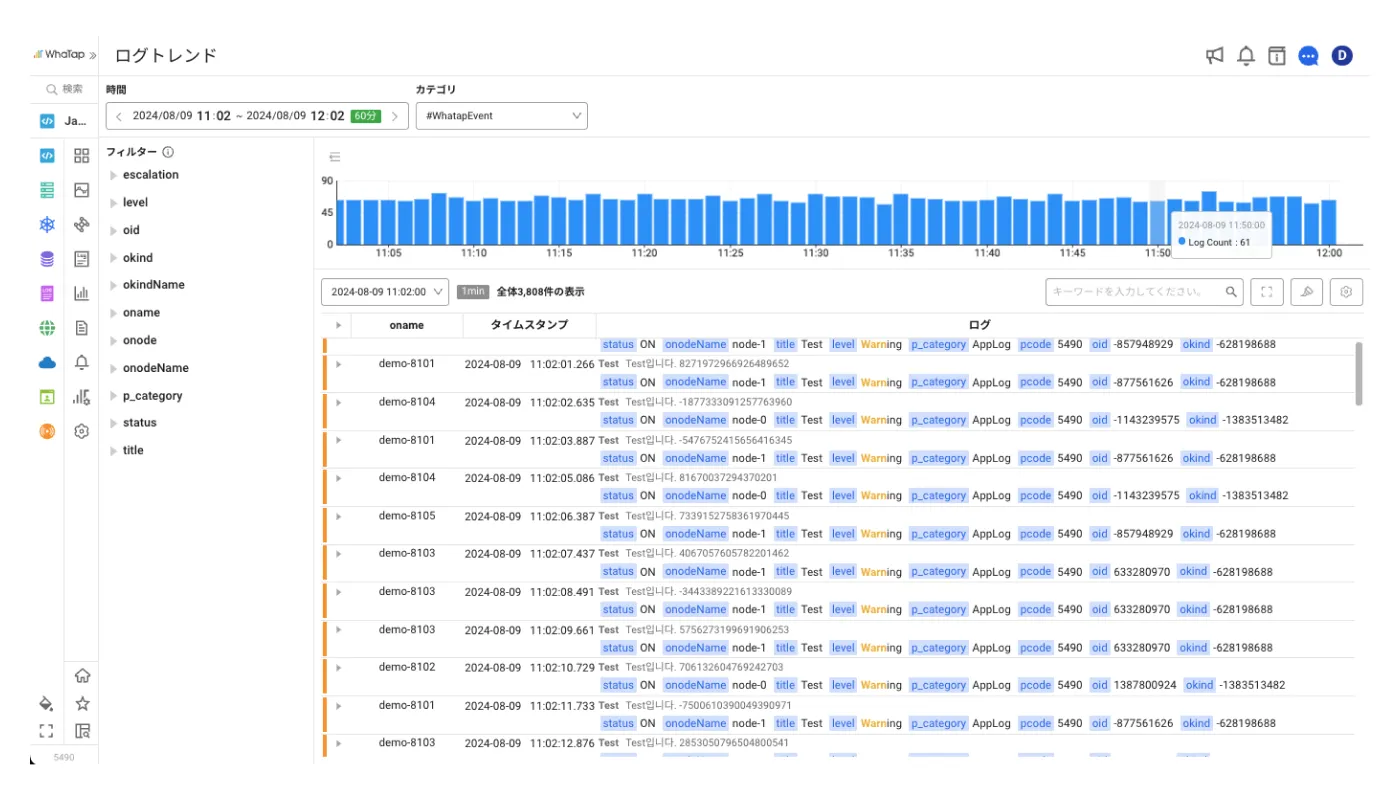Click the 1min interval badge
Viewport: 1400px width, 800px height.
click(x=473, y=292)
